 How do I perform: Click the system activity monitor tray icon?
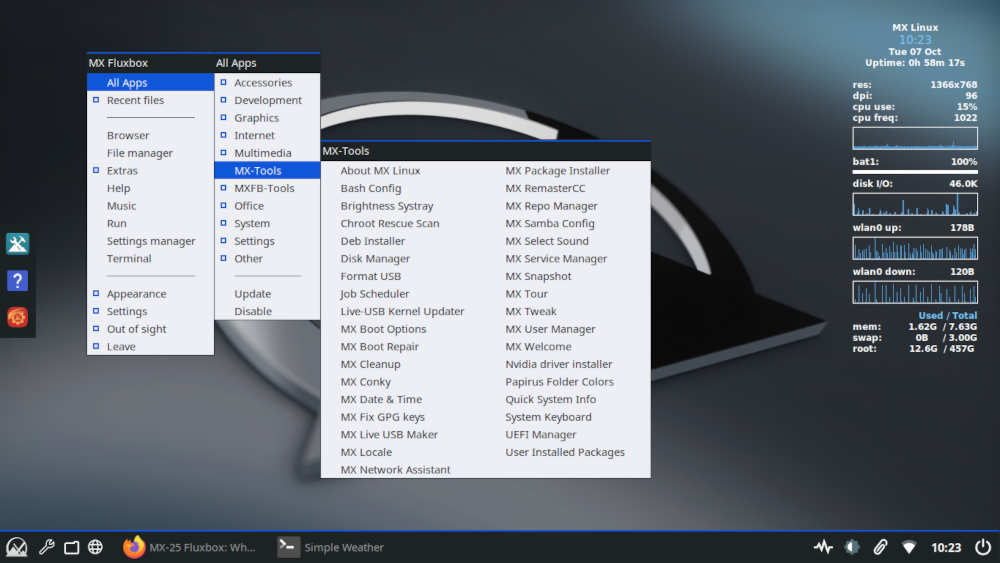[823, 547]
